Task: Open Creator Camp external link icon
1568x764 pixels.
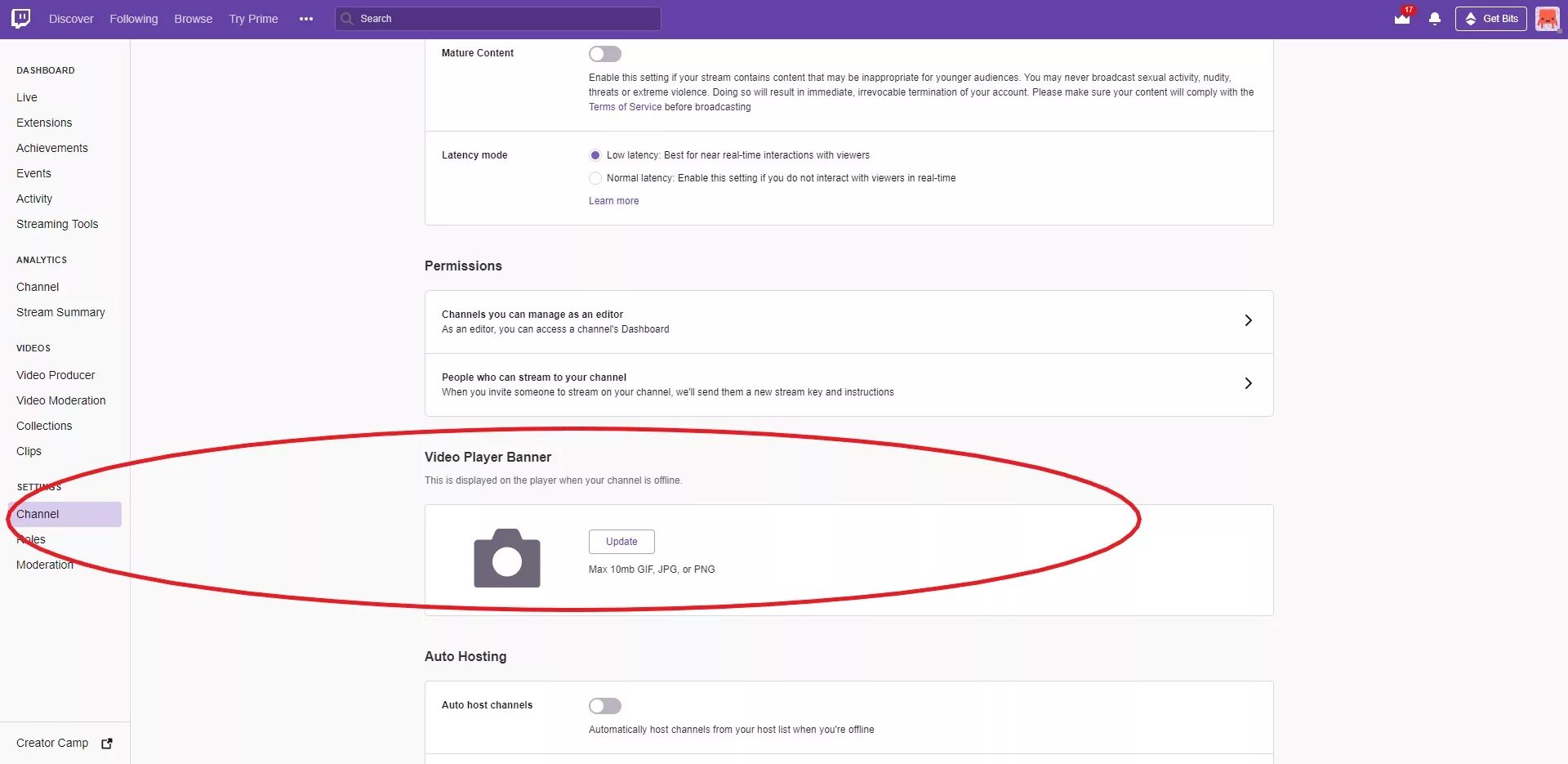Action: [107, 744]
